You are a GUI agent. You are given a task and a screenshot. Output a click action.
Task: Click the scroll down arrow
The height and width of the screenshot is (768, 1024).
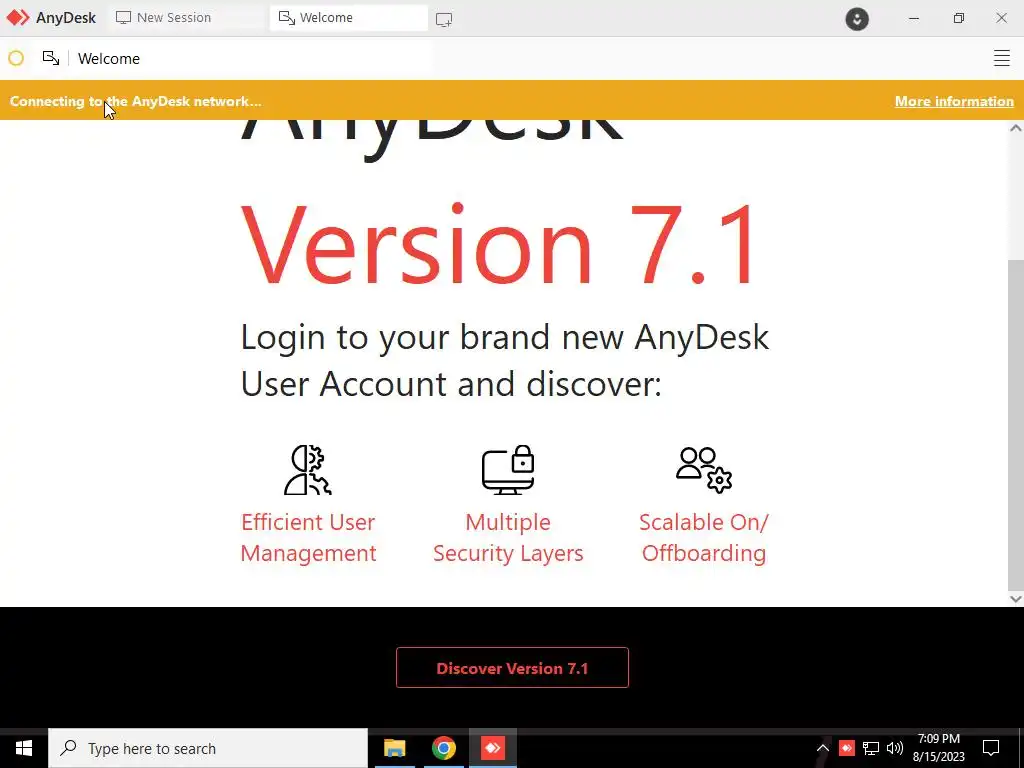coord(1016,598)
